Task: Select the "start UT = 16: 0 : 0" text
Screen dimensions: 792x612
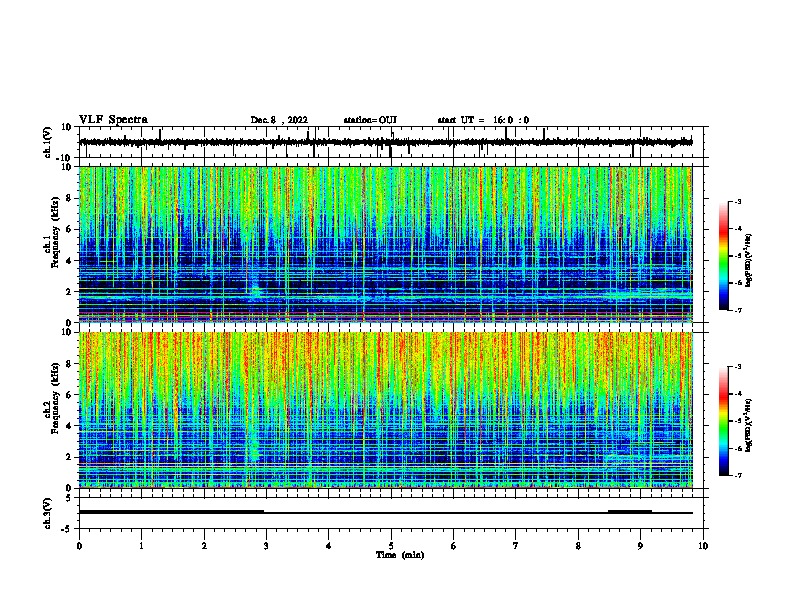Action: point(483,120)
